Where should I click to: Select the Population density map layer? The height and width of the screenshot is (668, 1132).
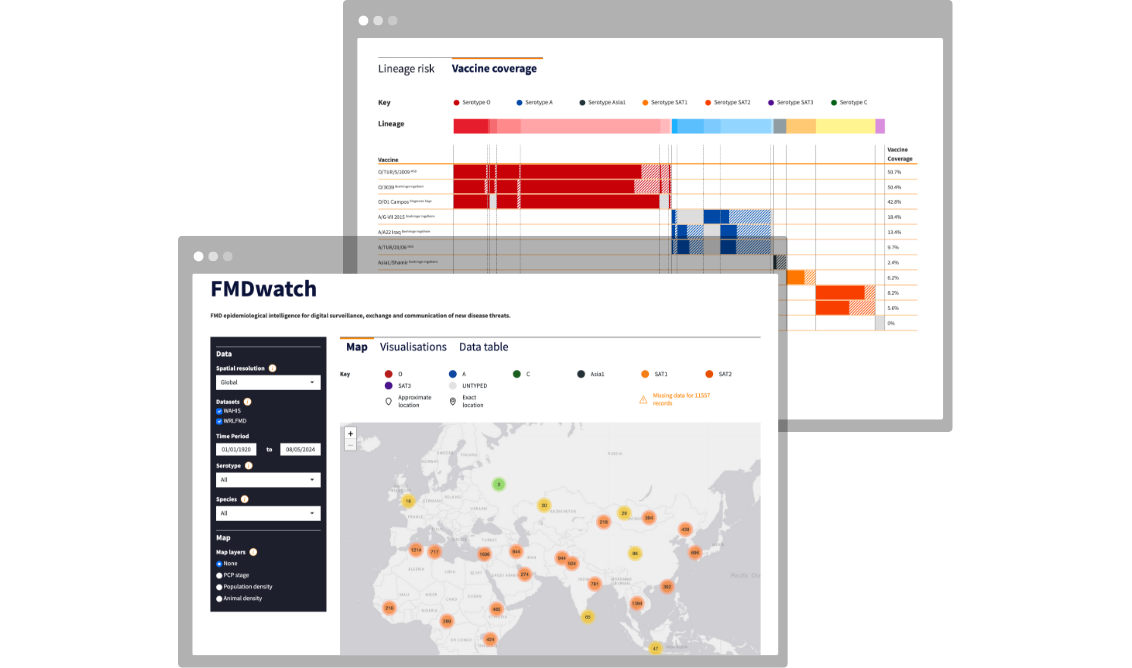(x=219, y=587)
